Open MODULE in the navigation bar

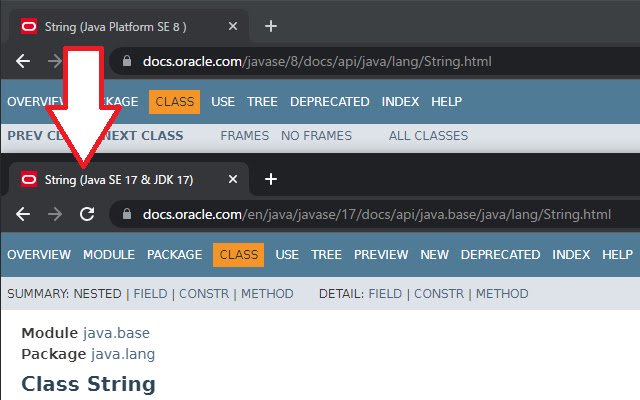point(109,255)
